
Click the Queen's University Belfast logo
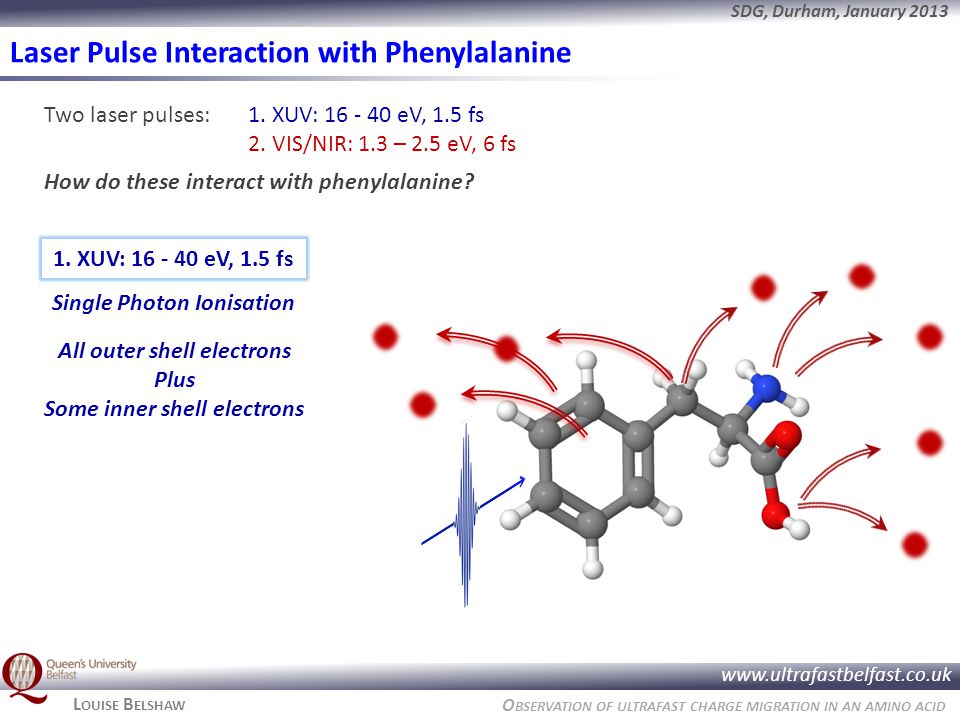click(69, 677)
